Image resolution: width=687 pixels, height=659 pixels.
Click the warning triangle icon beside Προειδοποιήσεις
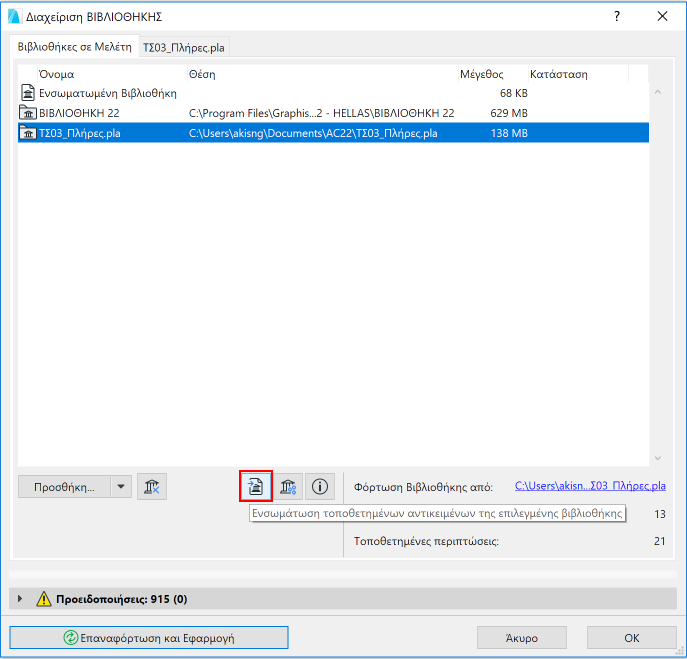[x=44, y=599]
